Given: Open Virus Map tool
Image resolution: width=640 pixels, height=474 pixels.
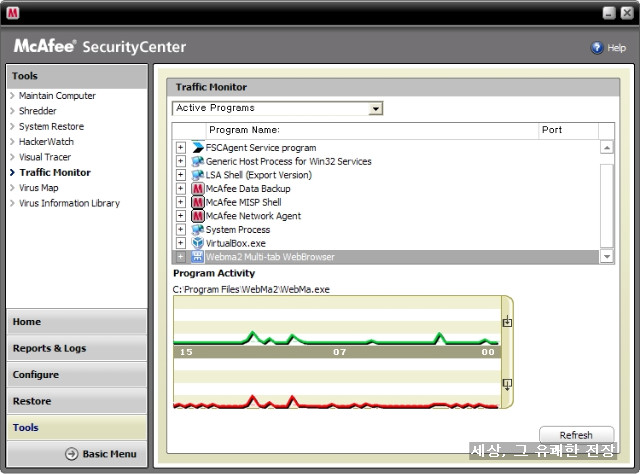Looking at the screenshot, I should tap(39, 188).
